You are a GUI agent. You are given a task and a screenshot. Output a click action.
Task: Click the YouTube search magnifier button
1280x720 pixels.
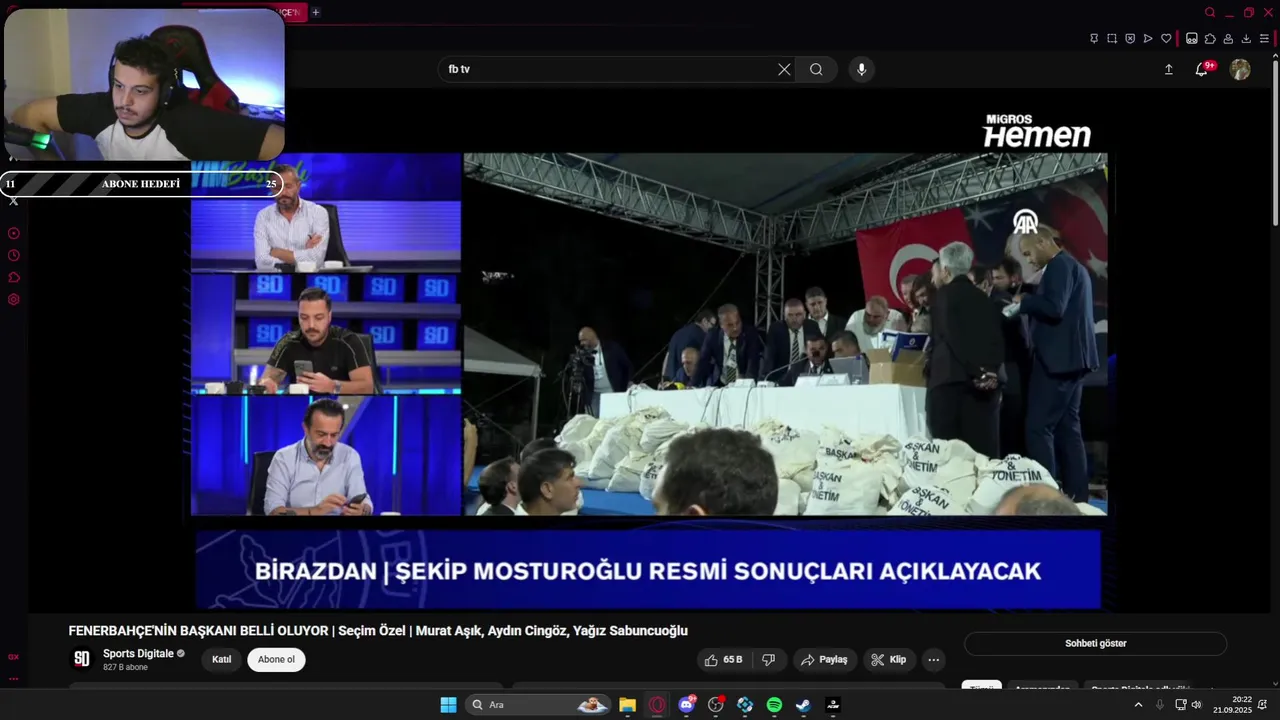click(816, 69)
